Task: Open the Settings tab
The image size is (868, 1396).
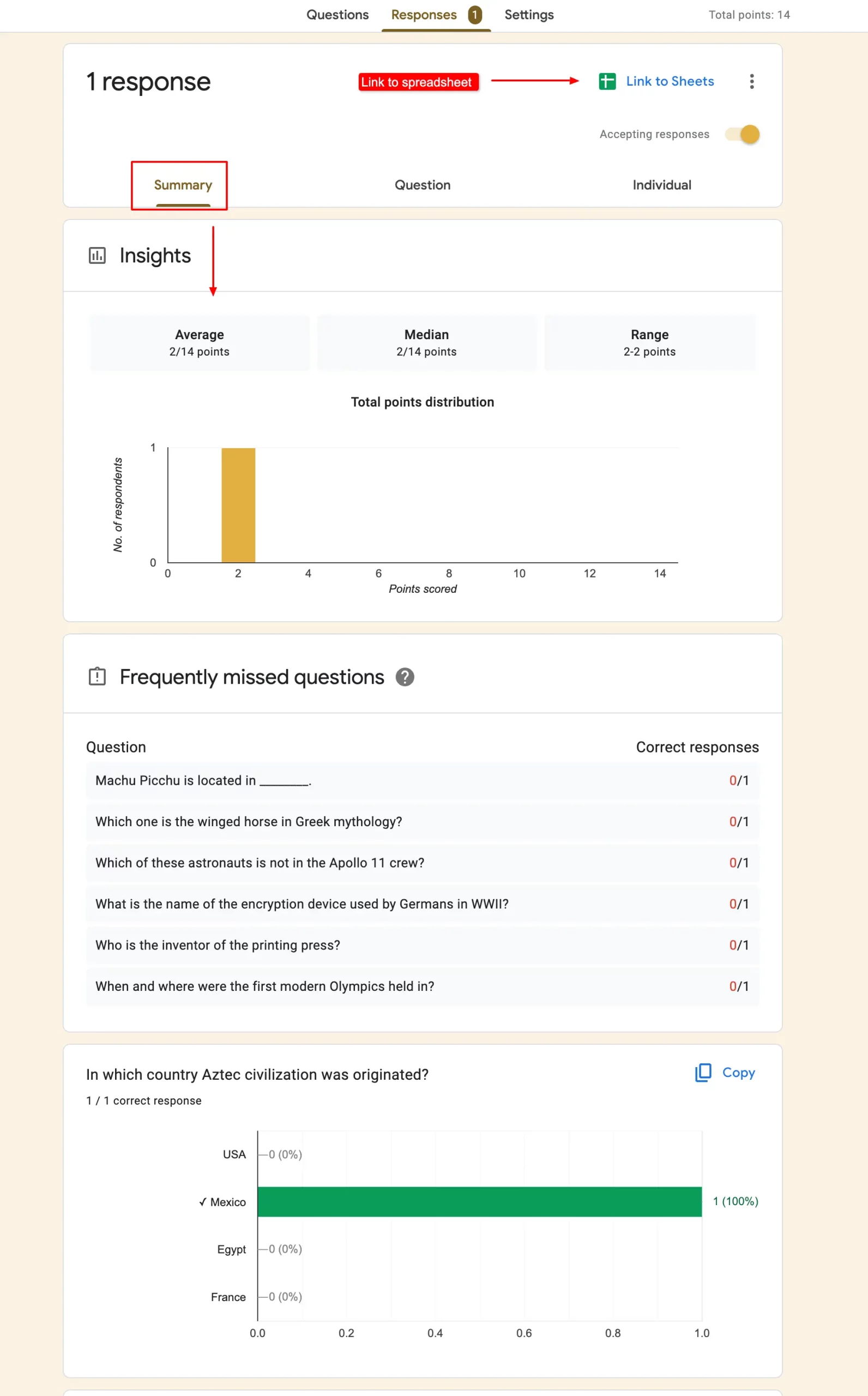Action: (x=529, y=14)
